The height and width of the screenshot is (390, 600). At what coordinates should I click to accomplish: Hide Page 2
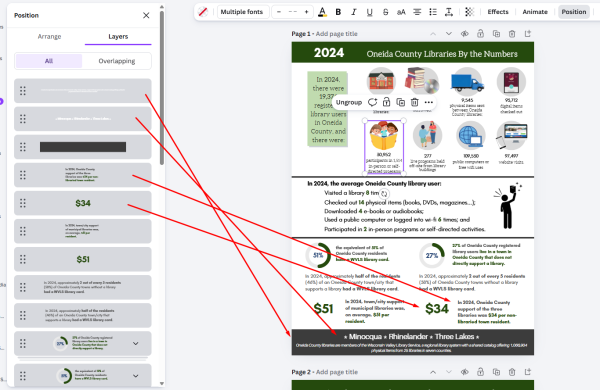(465, 372)
